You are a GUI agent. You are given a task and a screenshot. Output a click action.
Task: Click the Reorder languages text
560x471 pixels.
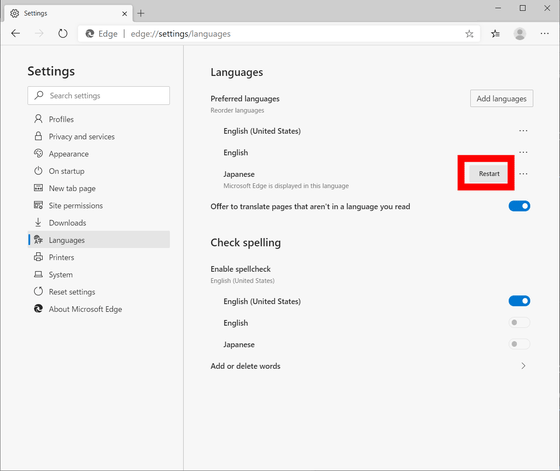click(x=237, y=110)
